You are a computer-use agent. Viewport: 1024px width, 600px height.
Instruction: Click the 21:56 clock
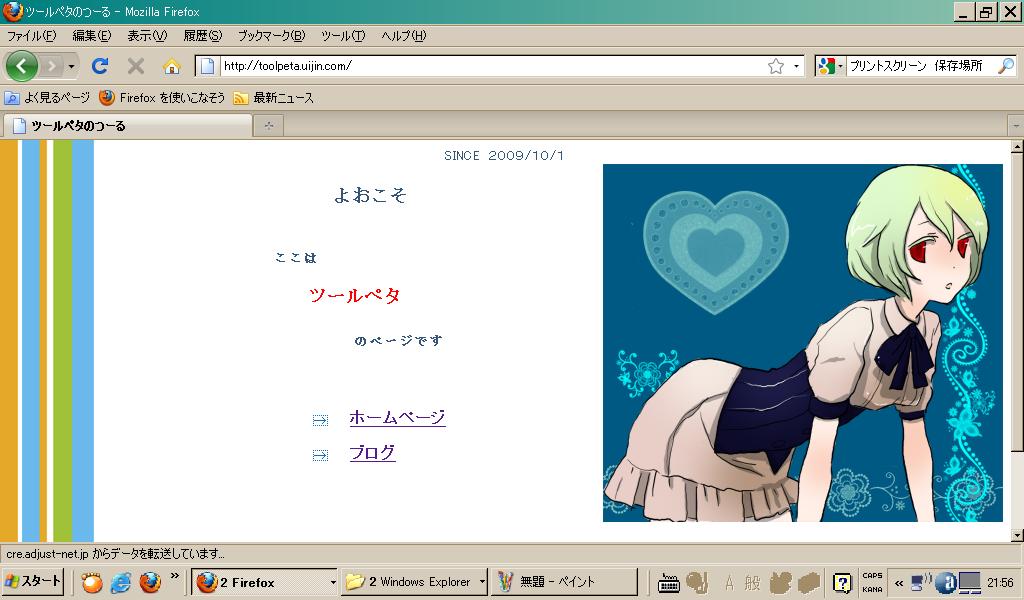[x=1000, y=582]
